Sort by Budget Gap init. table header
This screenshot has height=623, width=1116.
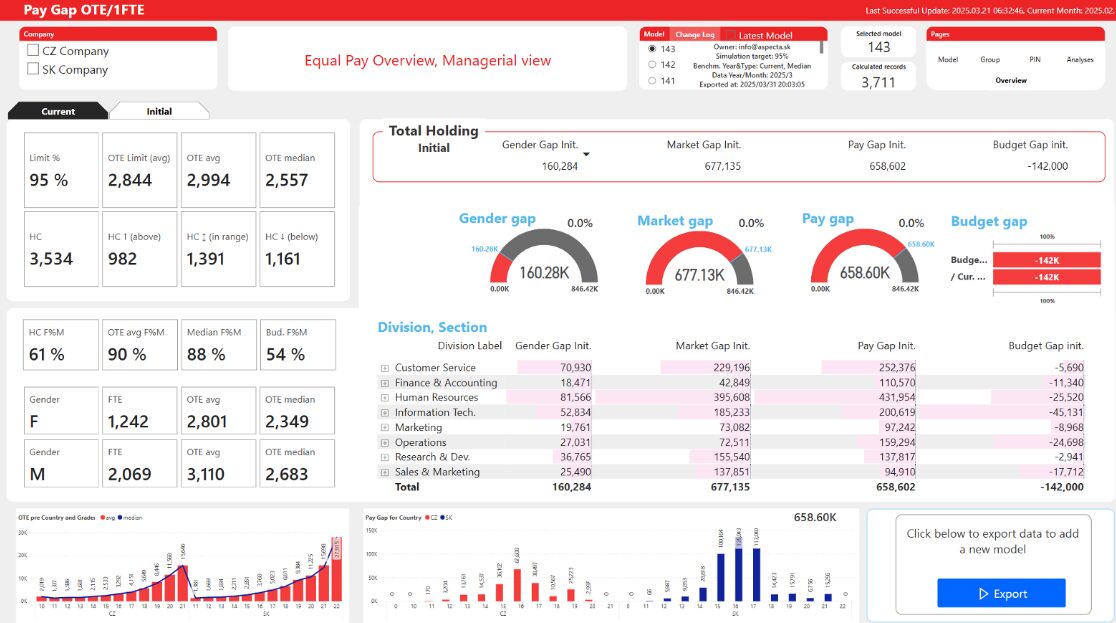pyautogui.click(x=1046, y=345)
